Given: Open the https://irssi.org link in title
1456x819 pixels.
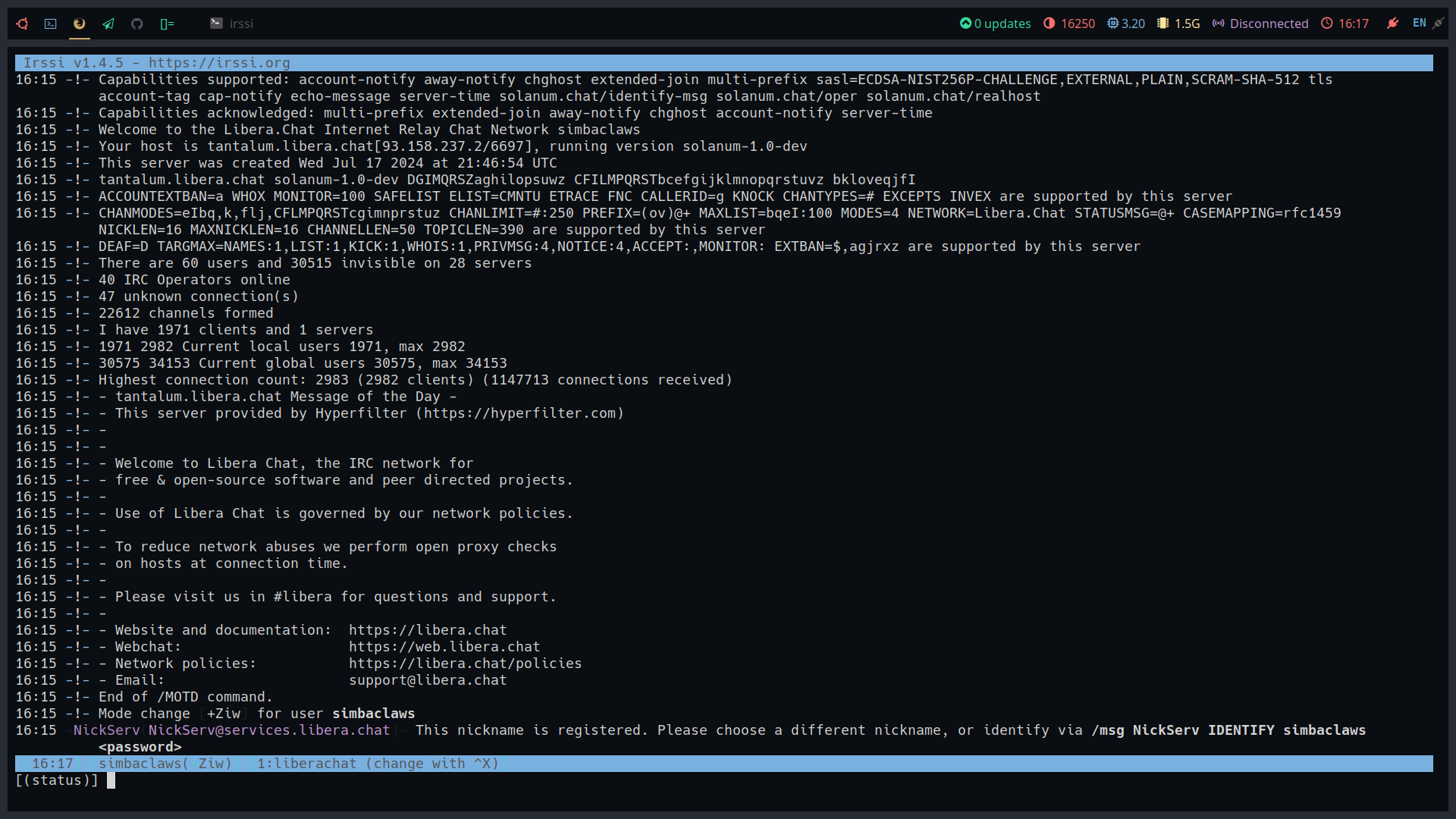Looking at the screenshot, I should (219, 63).
